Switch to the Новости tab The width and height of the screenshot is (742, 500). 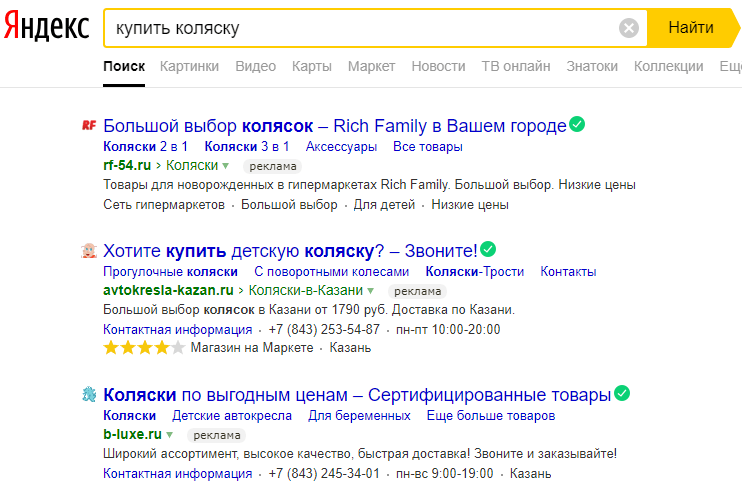point(438,66)
